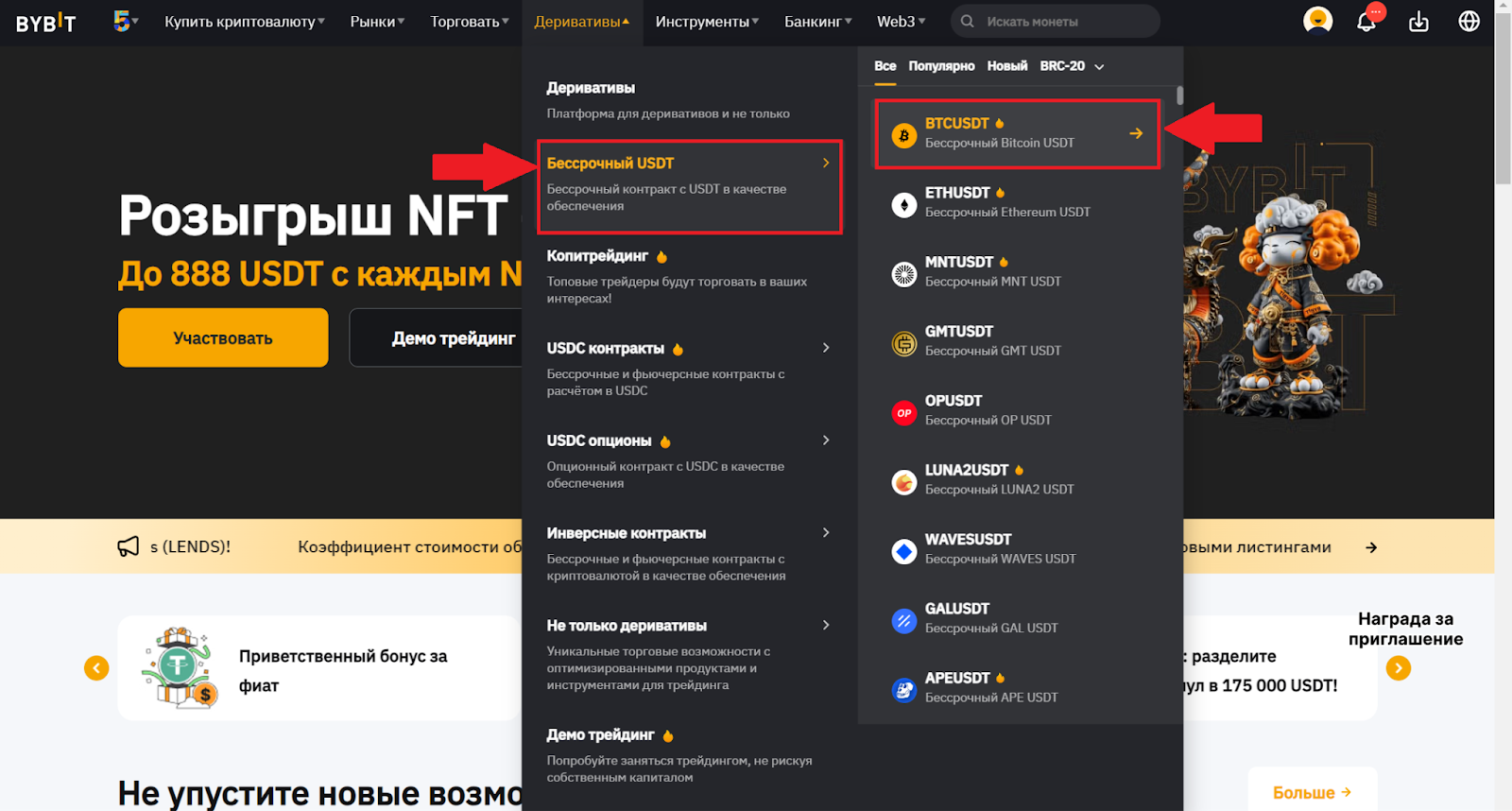Screen dimensions: 1512x811
Task: Click the MNT coin icon
Action: [x=904, y=274]
